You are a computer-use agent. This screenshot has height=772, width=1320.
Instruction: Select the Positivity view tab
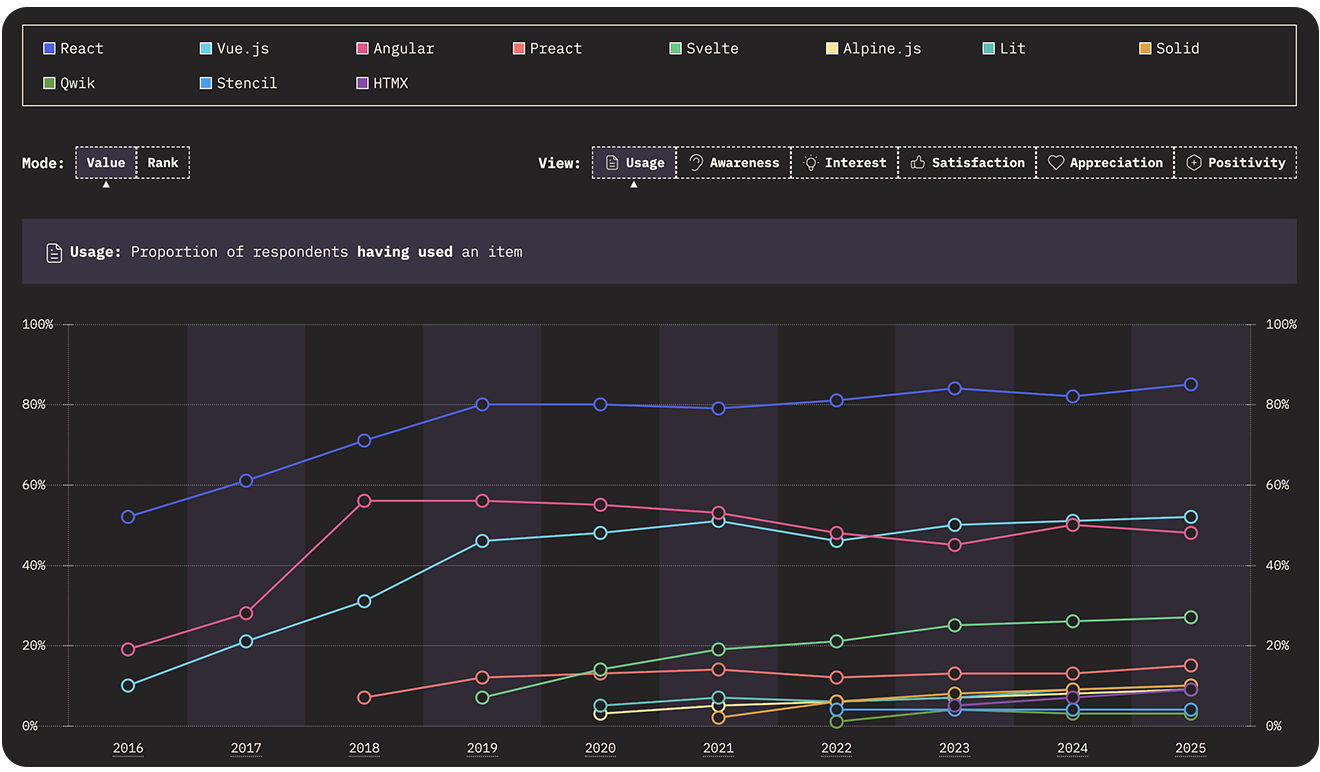[1236, 163]
